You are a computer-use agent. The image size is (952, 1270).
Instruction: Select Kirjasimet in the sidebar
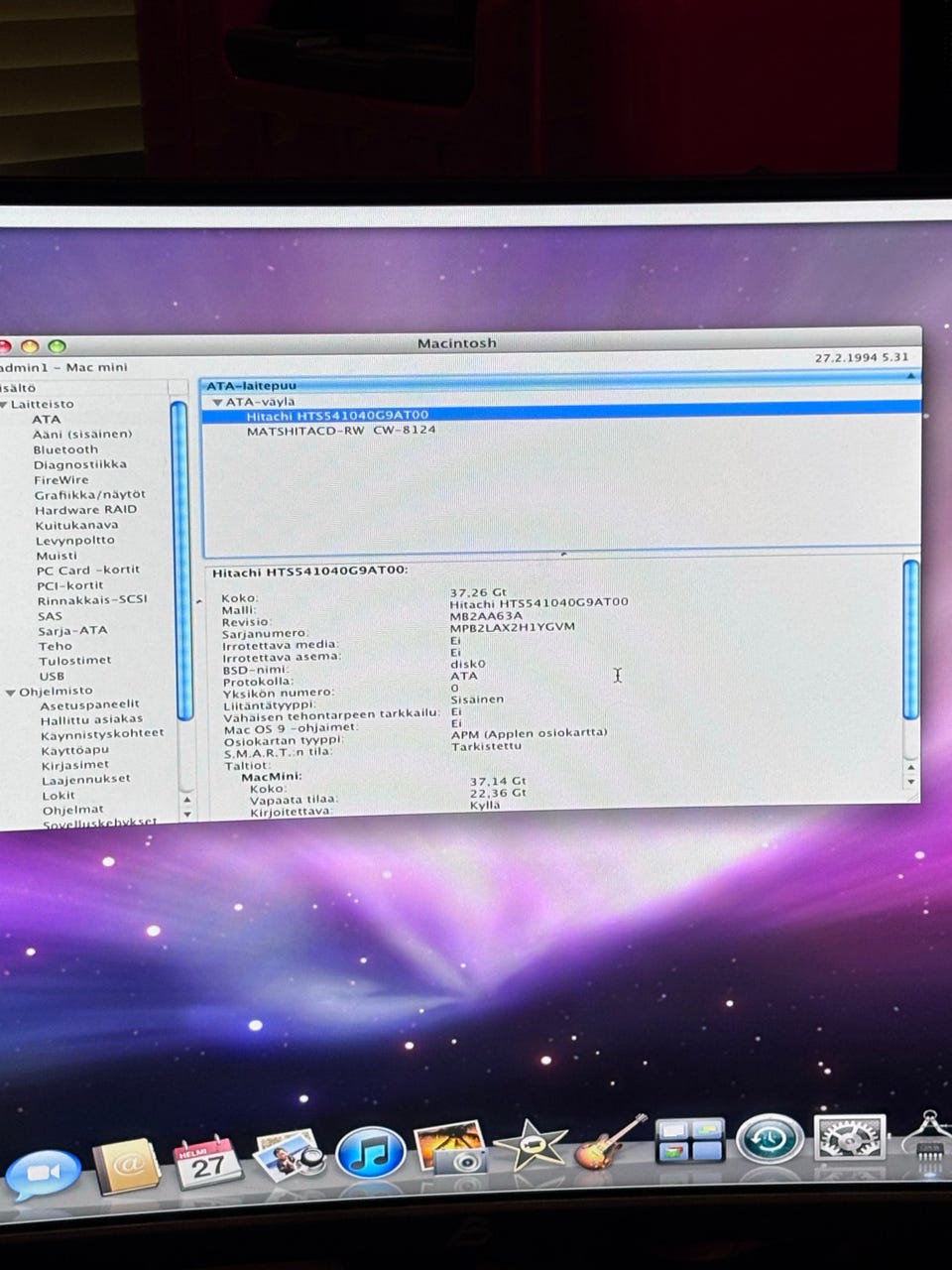(75, 765)
